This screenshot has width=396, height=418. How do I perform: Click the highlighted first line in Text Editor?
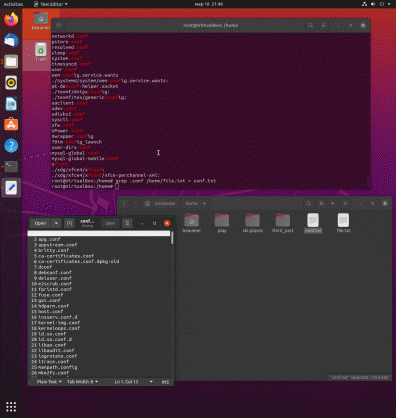click(x=99, y=233)
